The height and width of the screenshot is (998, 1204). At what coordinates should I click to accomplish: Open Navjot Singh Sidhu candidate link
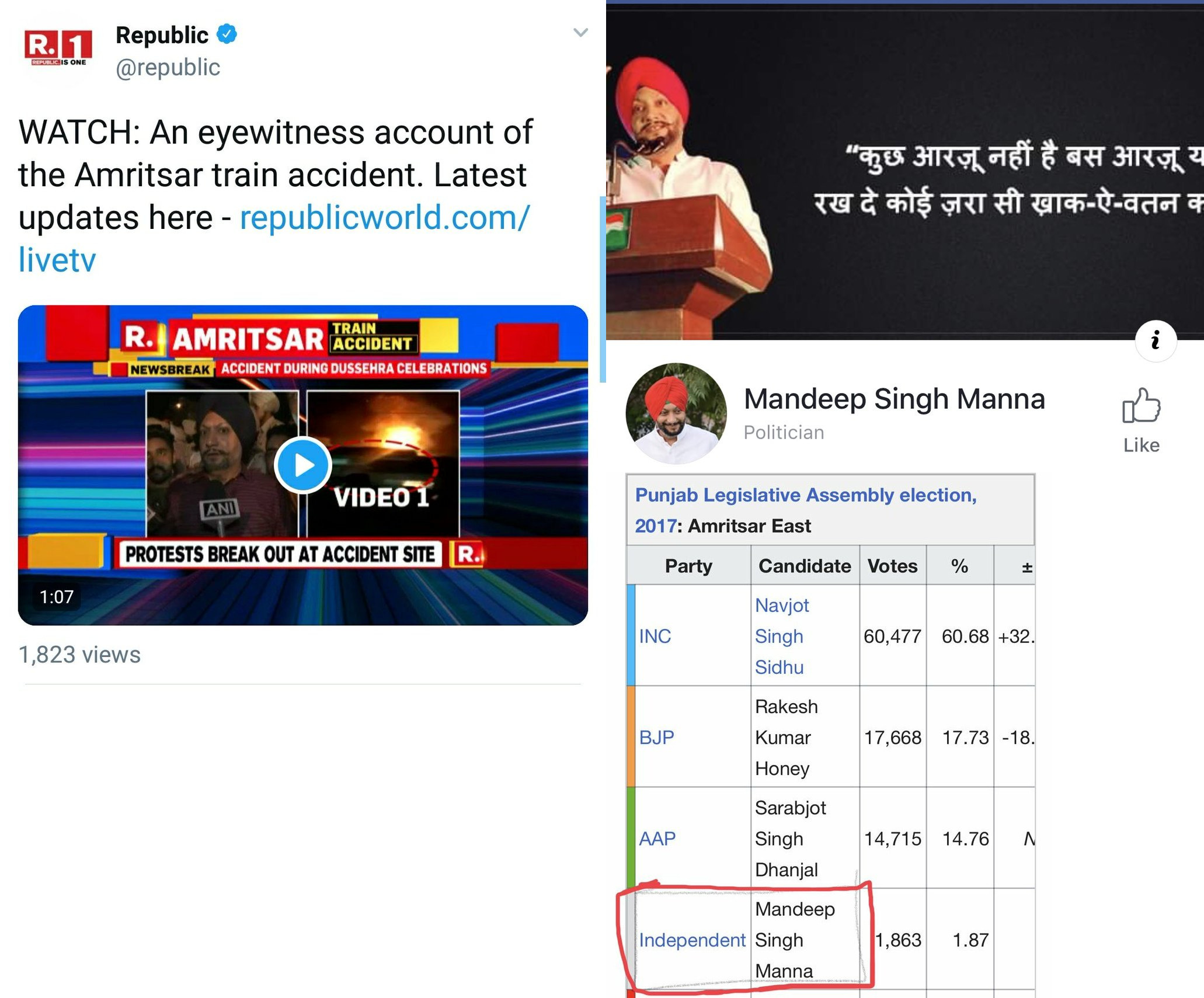782,636
